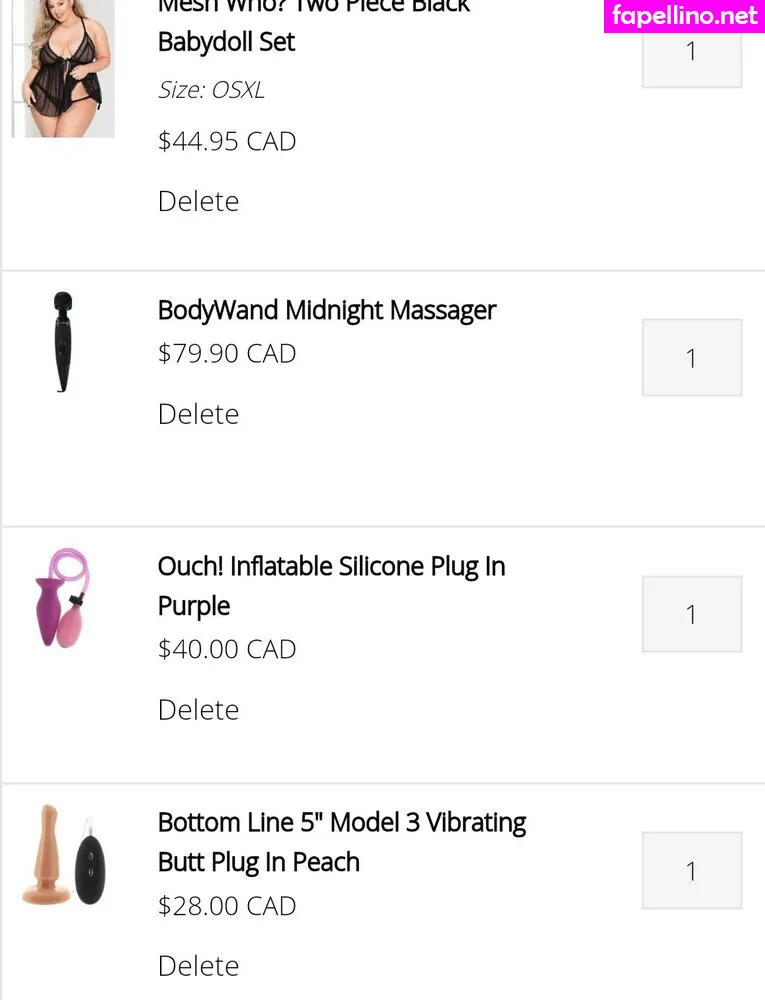Delete the Ouch! Inflatable Silicone item
Screen dimensions: 765x1000
pyautogui.click(x=198, y=710)
